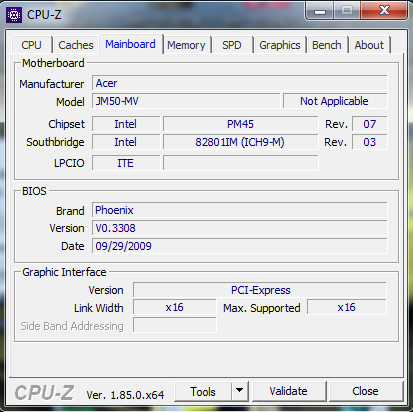Click the BIOS version V0.3308
The height and width of the screenshot is (412, 413).
coord(240,228)
